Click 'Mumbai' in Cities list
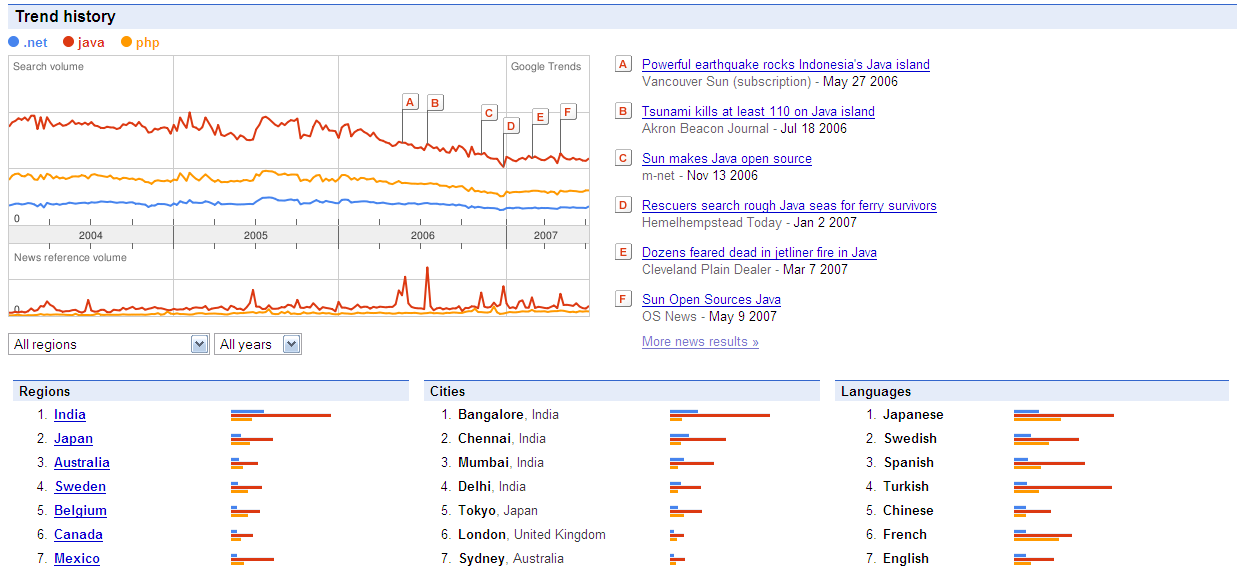This screenshot has width=1237, height=571. (x=484, y=462)
